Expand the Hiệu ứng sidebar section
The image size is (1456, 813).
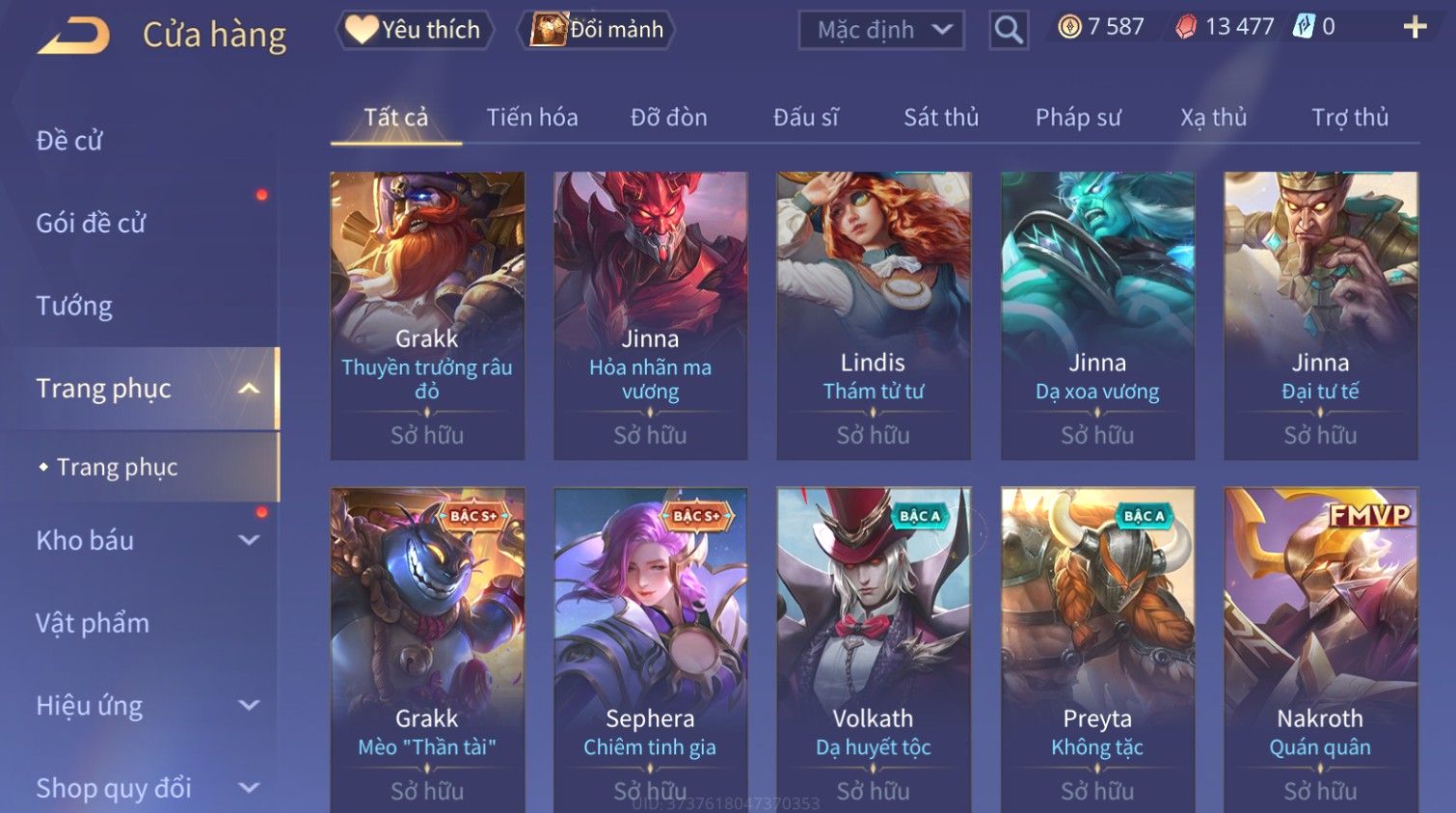coord(249,706)
